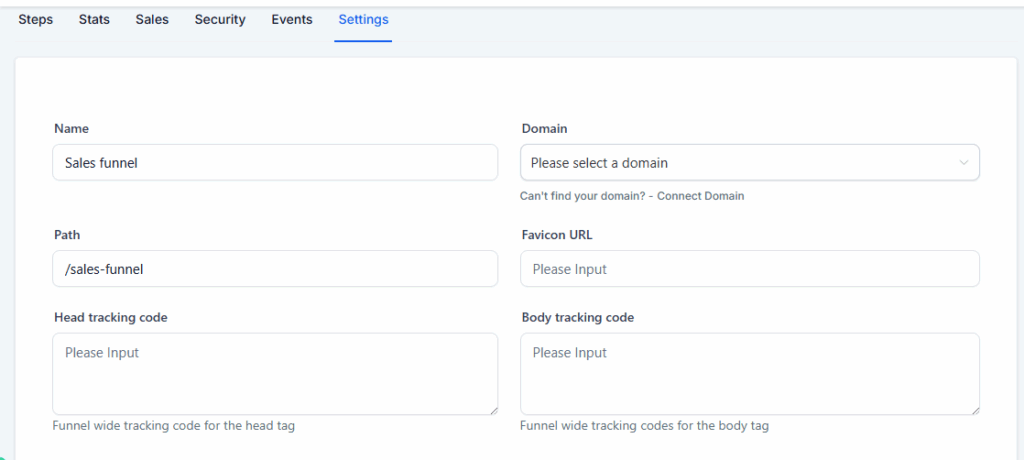Click the 'Head tracking code' field label
This screenshot has height=460, width=1024.
click(x=110, y=317)
